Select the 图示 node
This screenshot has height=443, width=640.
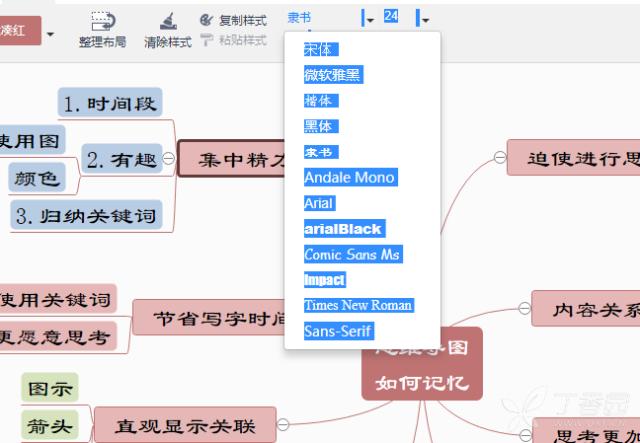pyautogui.click(x=50, y=387)
